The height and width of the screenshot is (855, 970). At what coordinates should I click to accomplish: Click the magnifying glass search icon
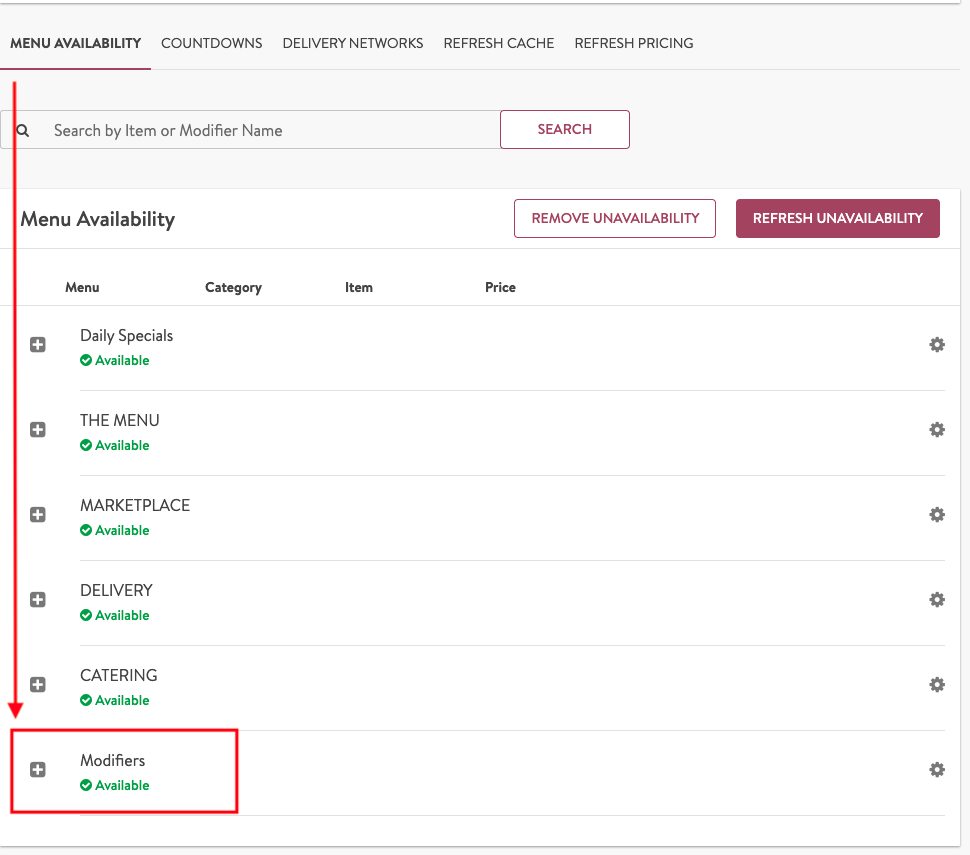point(23,130)
